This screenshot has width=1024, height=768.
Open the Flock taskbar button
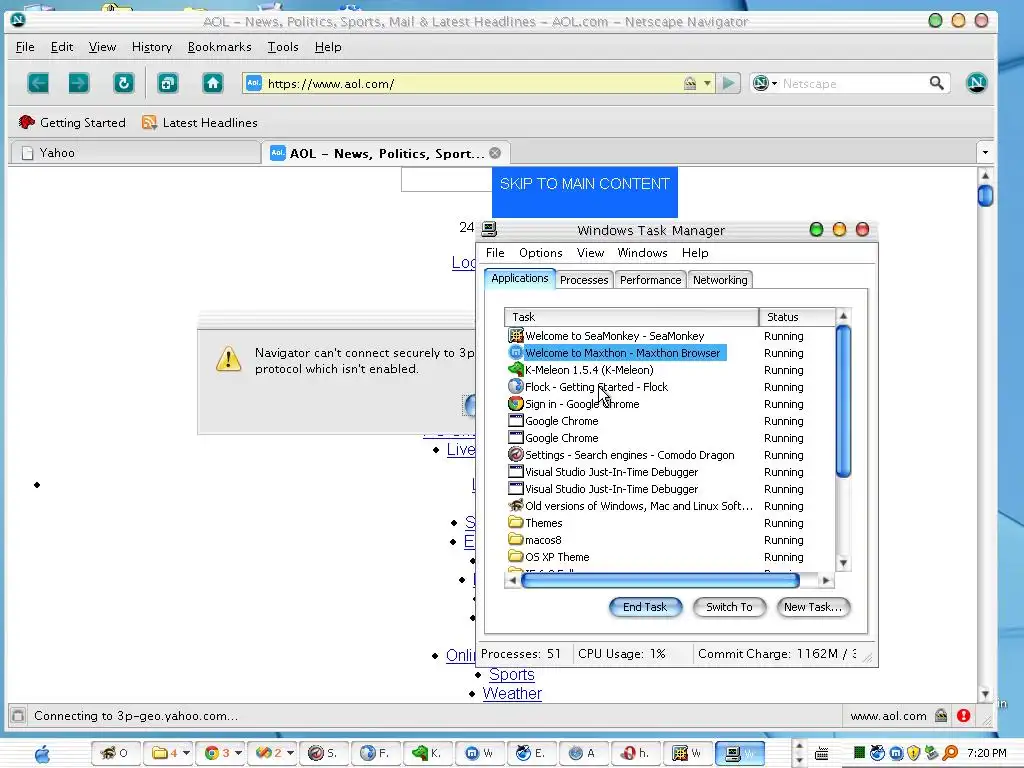[x=375, y=753]
